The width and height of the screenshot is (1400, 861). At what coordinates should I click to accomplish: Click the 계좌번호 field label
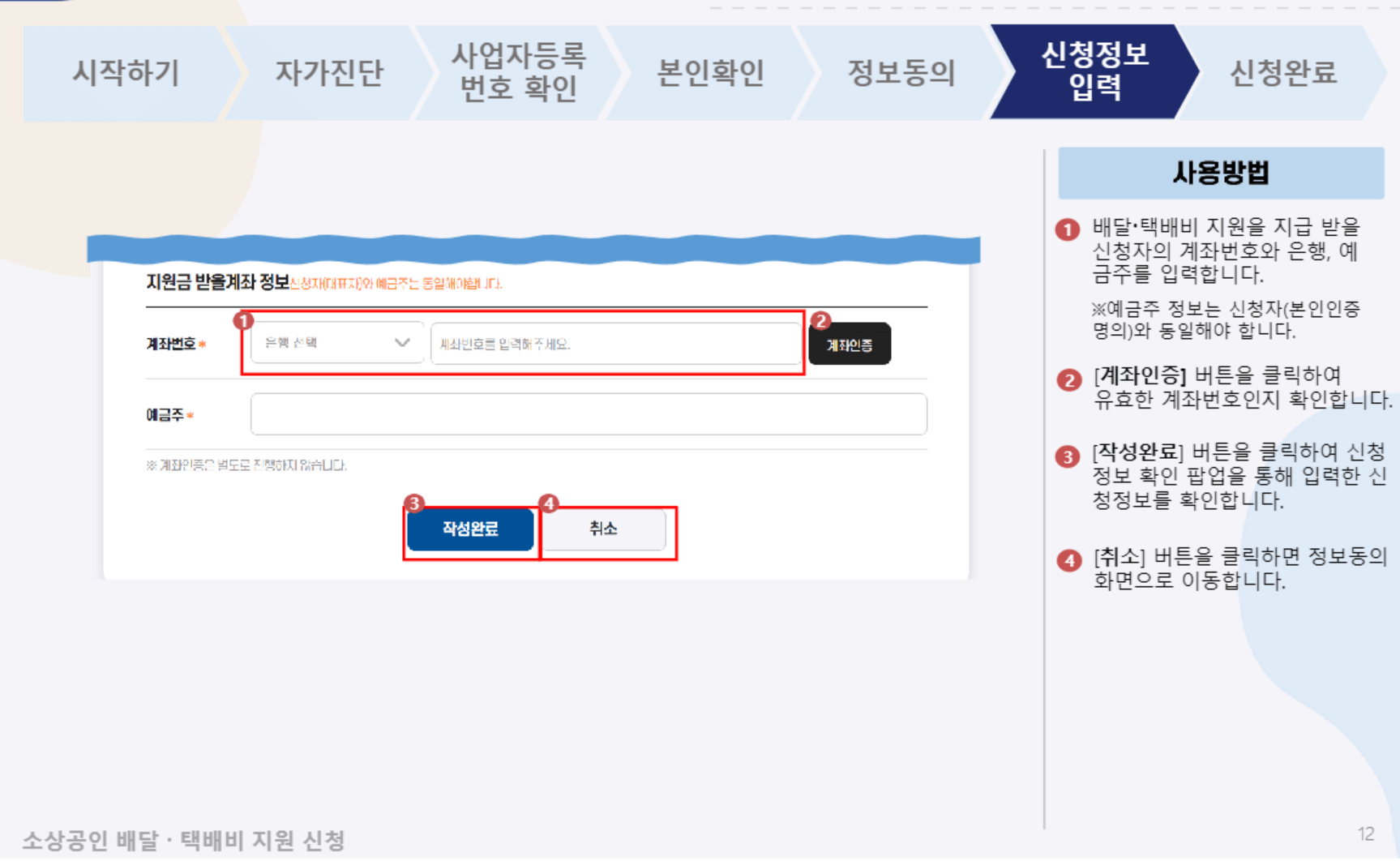point(171,344)
